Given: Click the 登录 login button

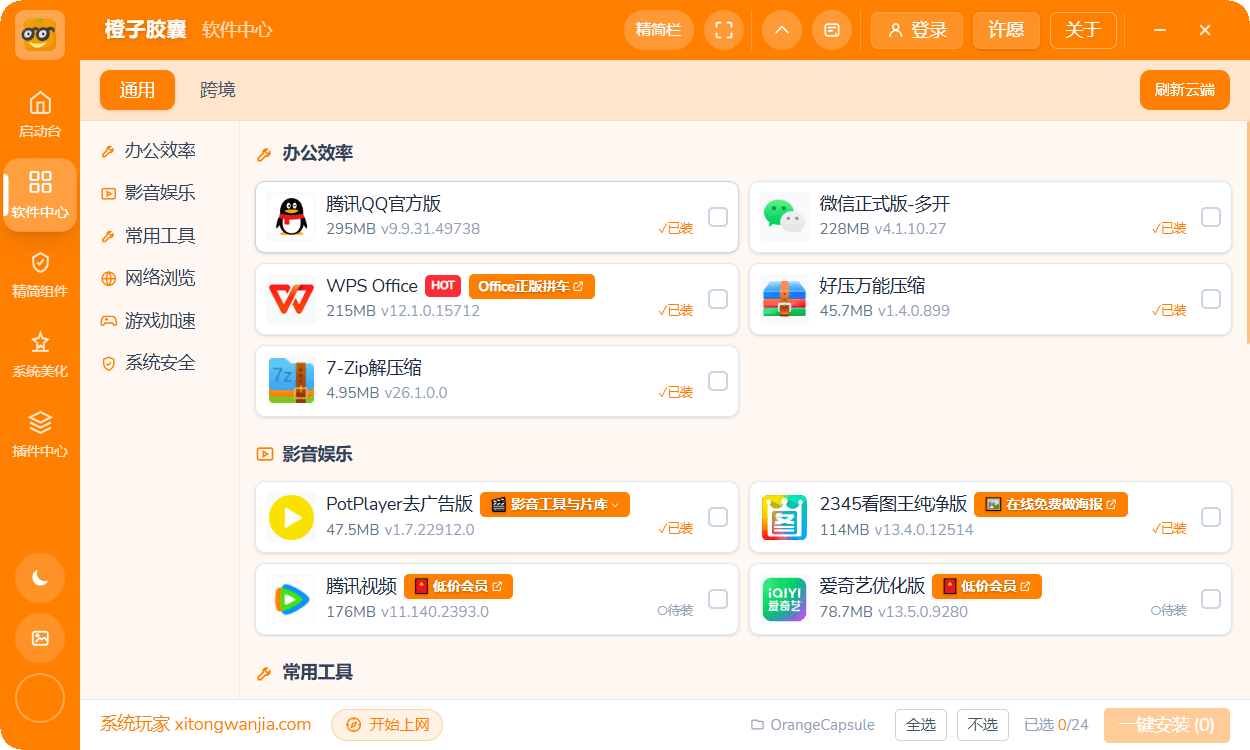Looking at the screenshot, I should pos(917,30).
